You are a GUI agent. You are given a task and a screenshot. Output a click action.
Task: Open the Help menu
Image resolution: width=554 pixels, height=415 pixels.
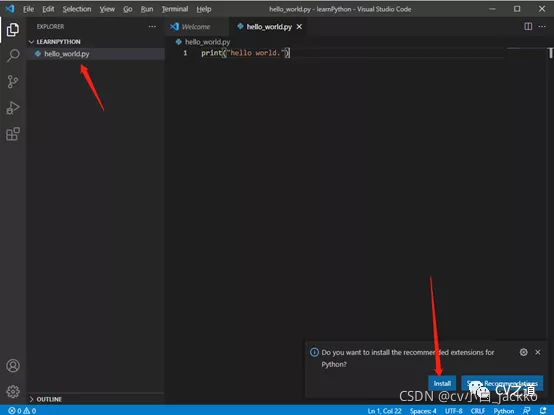pyautogui.click(x=204, y=9)
